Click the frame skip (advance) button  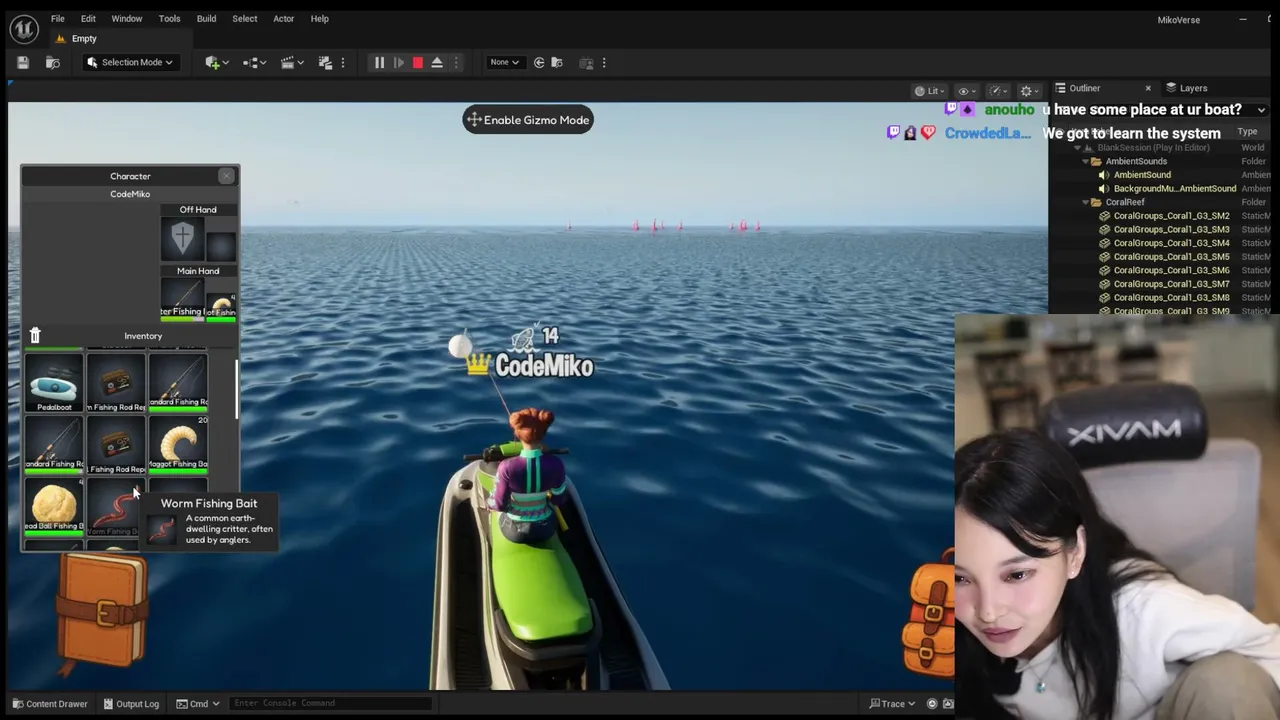pyautogui.click(x=398, y=63)
